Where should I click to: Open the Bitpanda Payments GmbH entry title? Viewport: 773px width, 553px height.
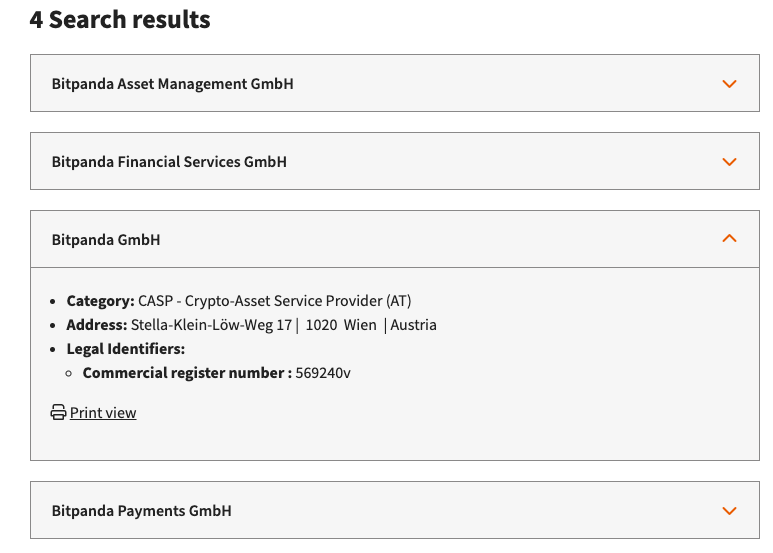point(141,511)
